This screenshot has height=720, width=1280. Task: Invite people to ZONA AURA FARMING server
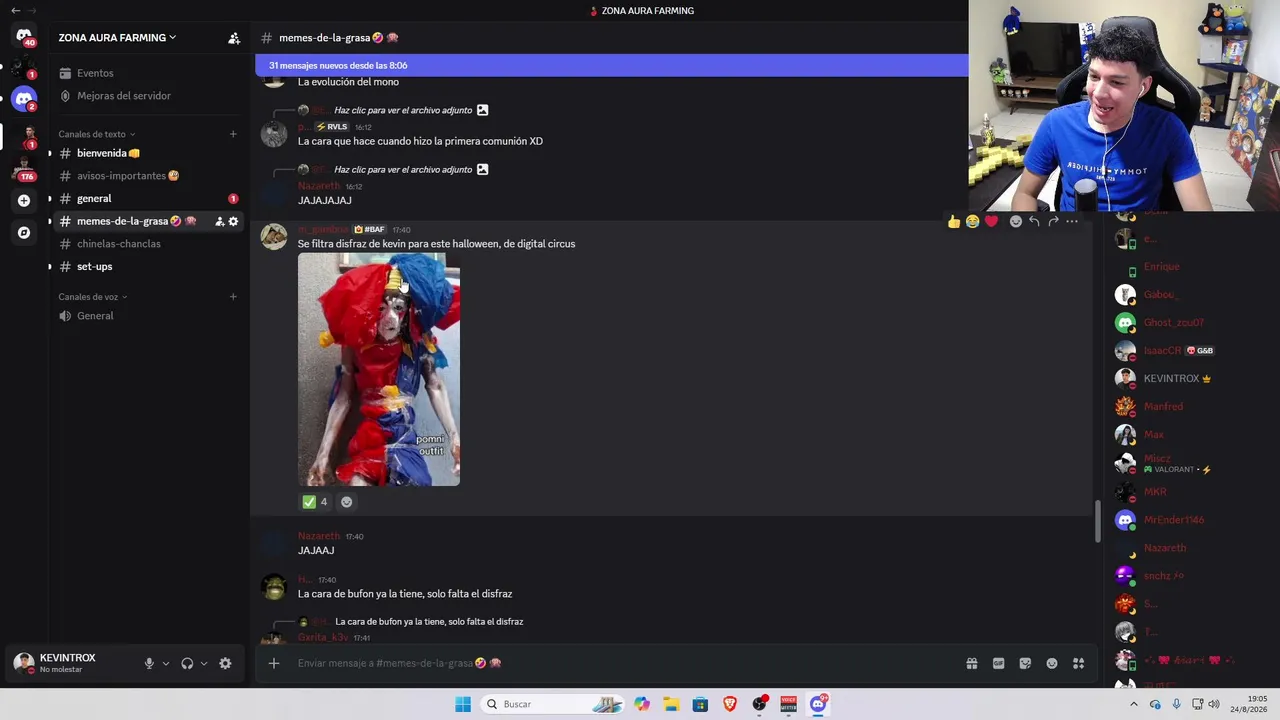pos(234,38)
